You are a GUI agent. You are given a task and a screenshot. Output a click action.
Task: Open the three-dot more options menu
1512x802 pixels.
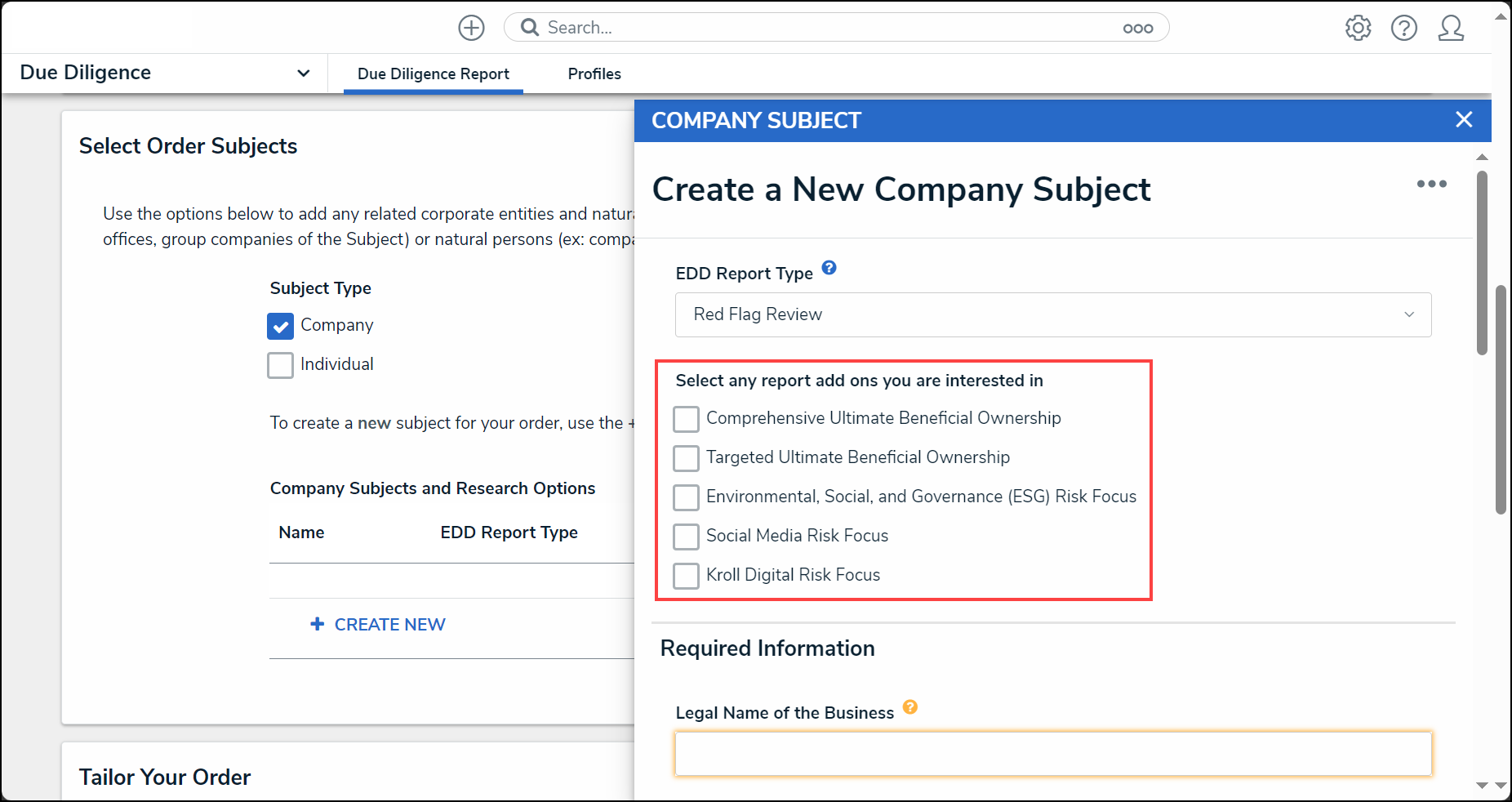[x=1432, y=184]
